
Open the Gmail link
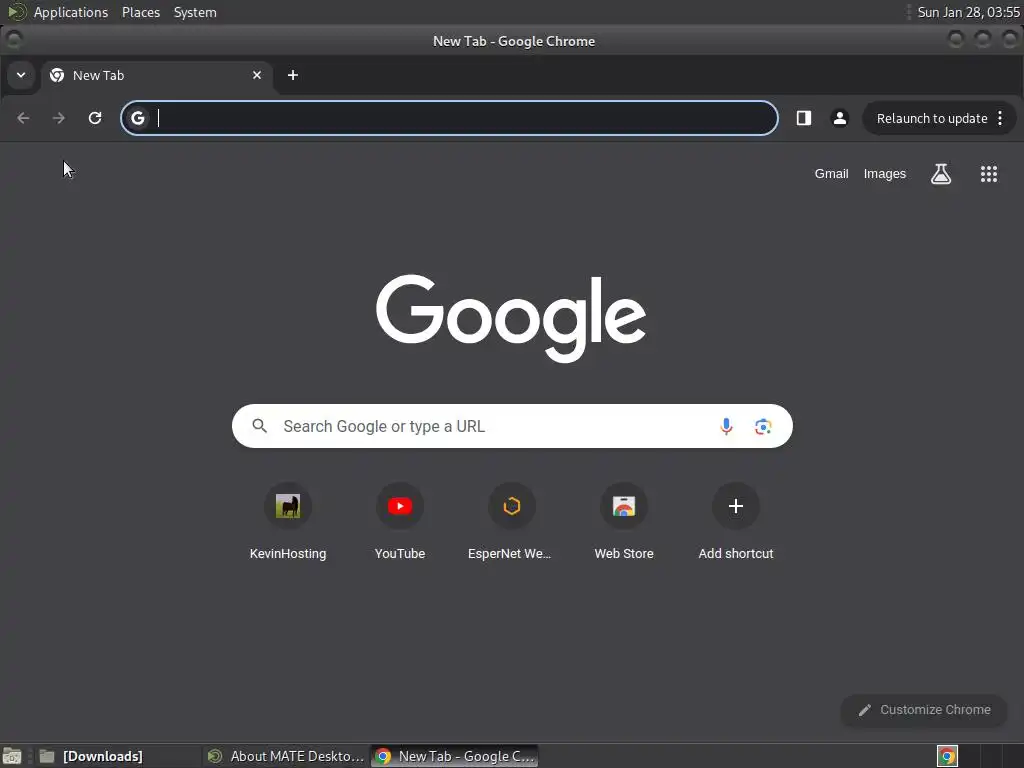(831, 174)
